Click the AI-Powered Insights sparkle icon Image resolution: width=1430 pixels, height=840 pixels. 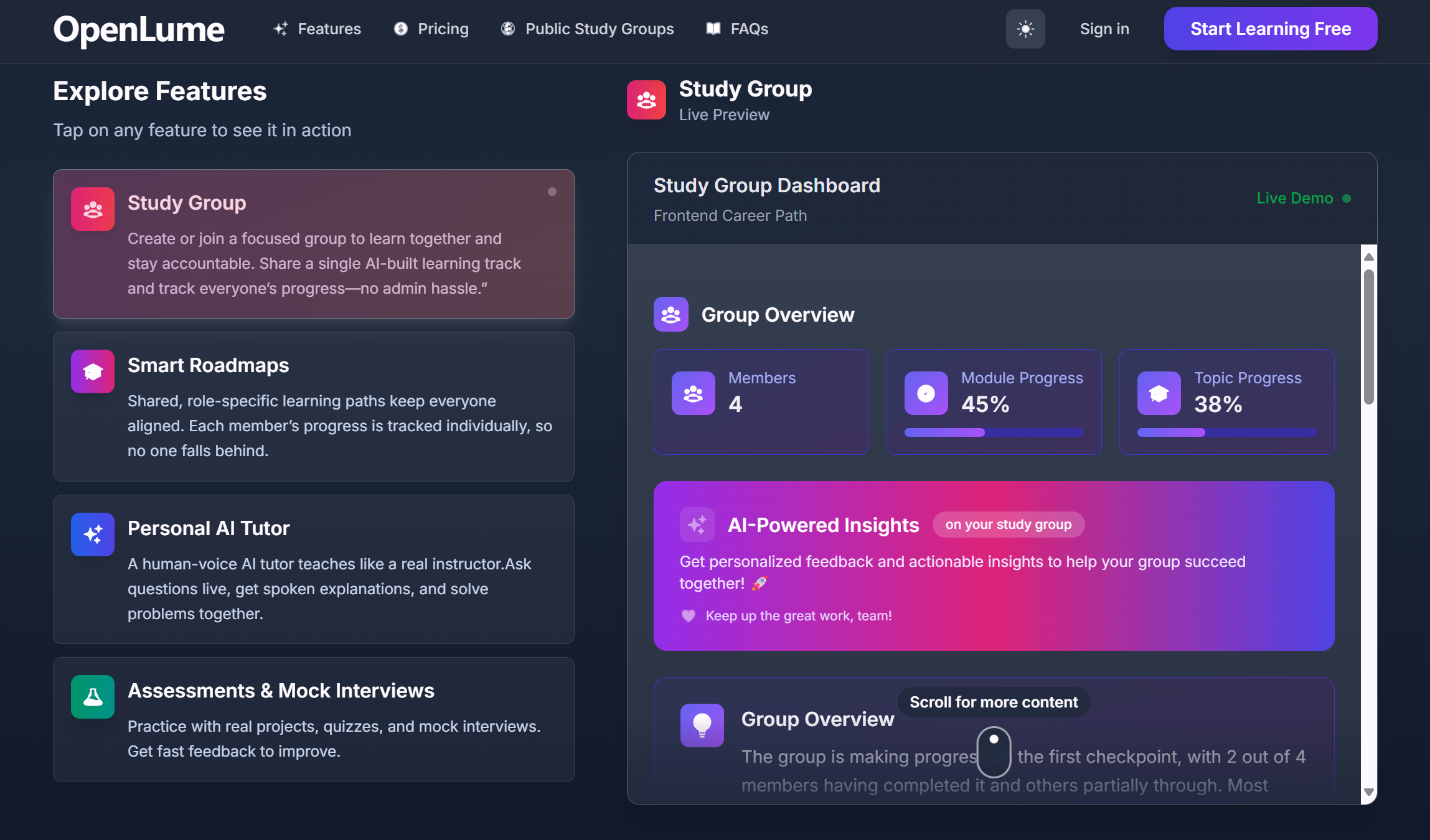point(697,525)
